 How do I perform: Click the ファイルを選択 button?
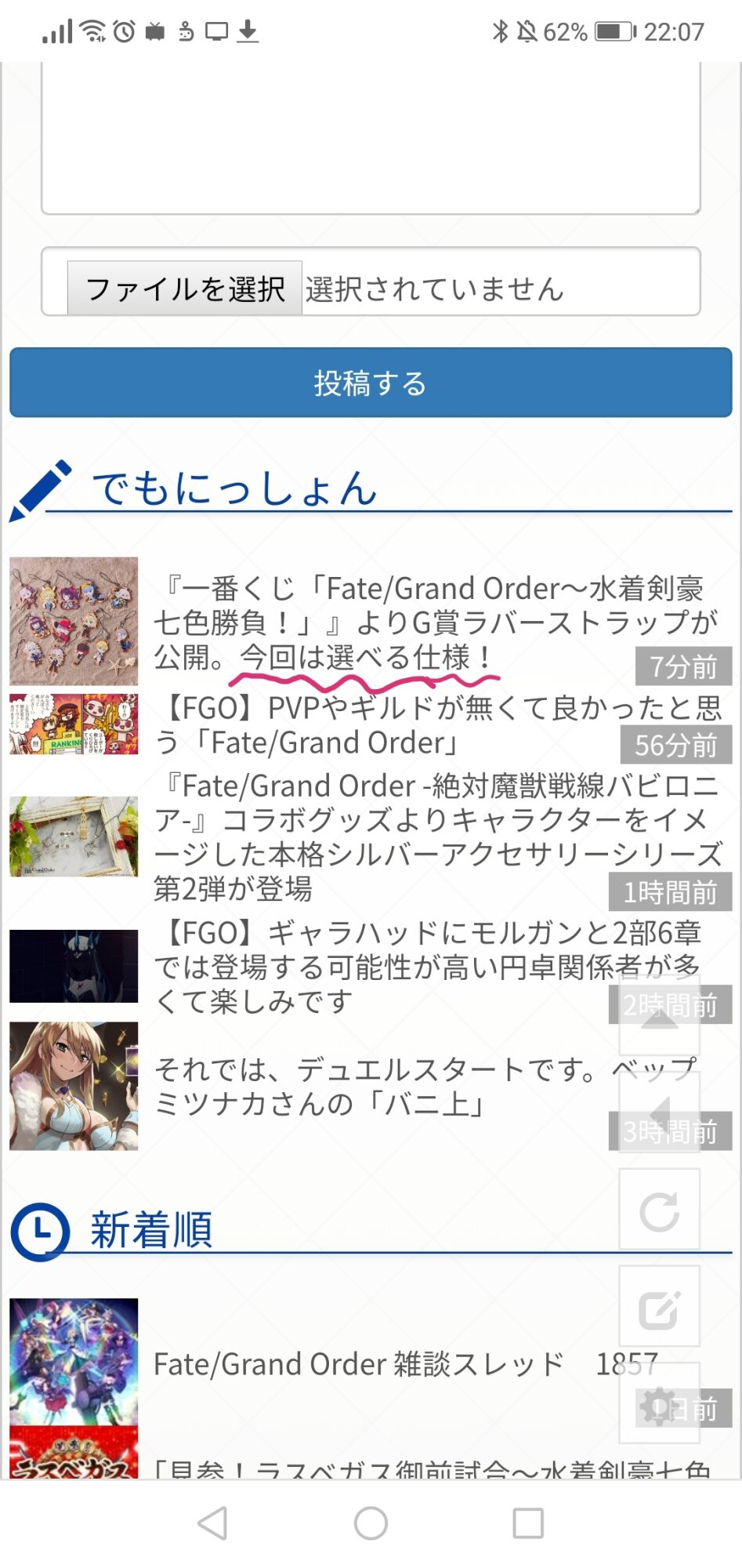[x=185, y=289]
